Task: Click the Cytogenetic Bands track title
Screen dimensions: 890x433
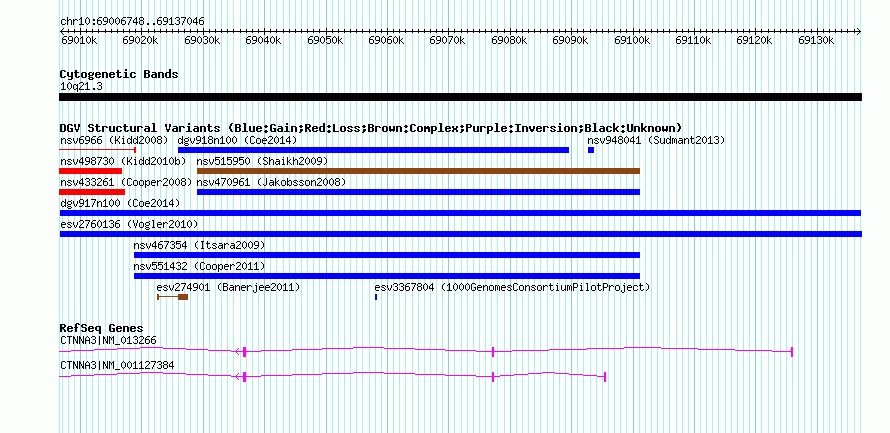Action: tap(119, 74)
